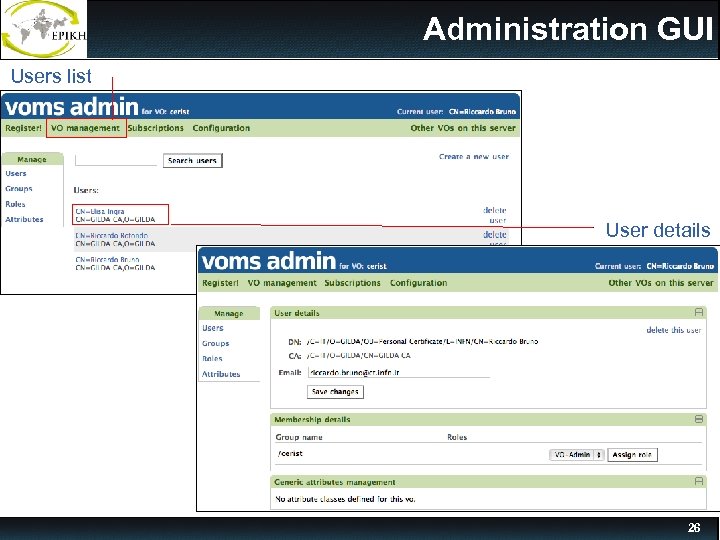Open VO management in users list window
Viewport: 720px width, 540px height.
click(86, 128)
